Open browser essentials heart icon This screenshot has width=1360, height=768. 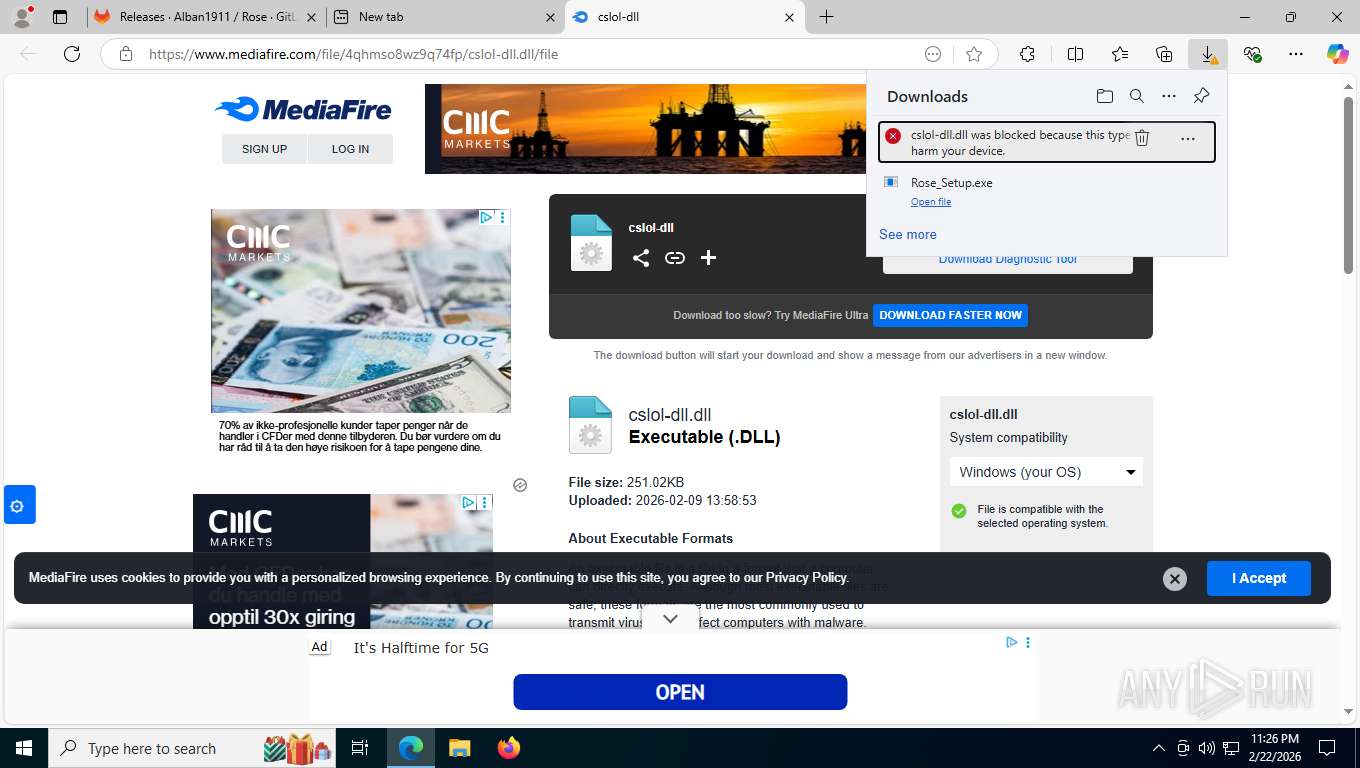pyautogui.click(x=1252, y=54)
